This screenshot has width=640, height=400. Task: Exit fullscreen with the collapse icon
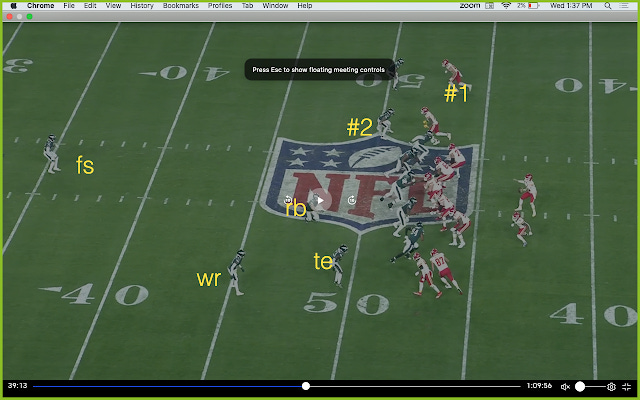pyautogui.click(x=627, y=387)
